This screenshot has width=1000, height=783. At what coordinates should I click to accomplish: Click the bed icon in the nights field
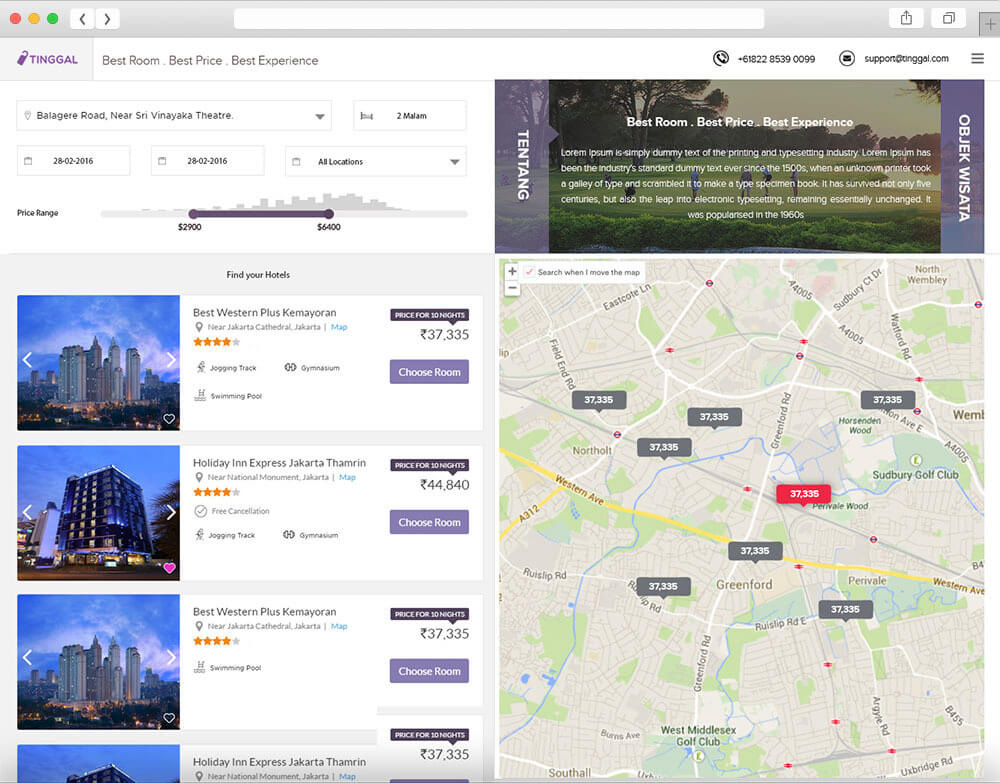click(x=367, y=116)
